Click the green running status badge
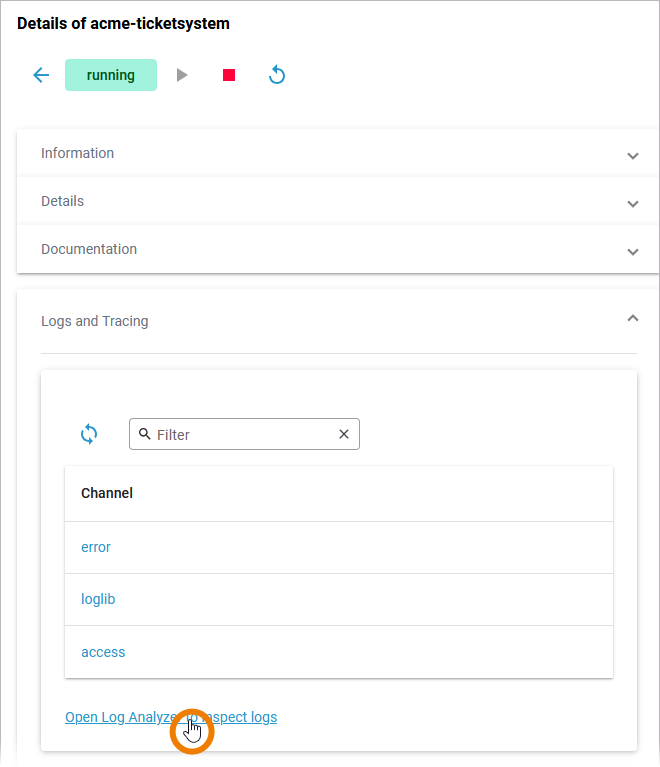The height and width of the screenshot is (767, 660). (x=111, y=75)
